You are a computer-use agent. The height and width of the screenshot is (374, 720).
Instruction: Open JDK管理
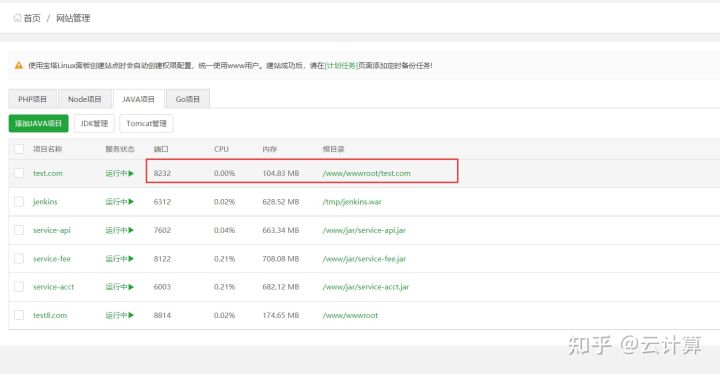[x=94, y=123]
